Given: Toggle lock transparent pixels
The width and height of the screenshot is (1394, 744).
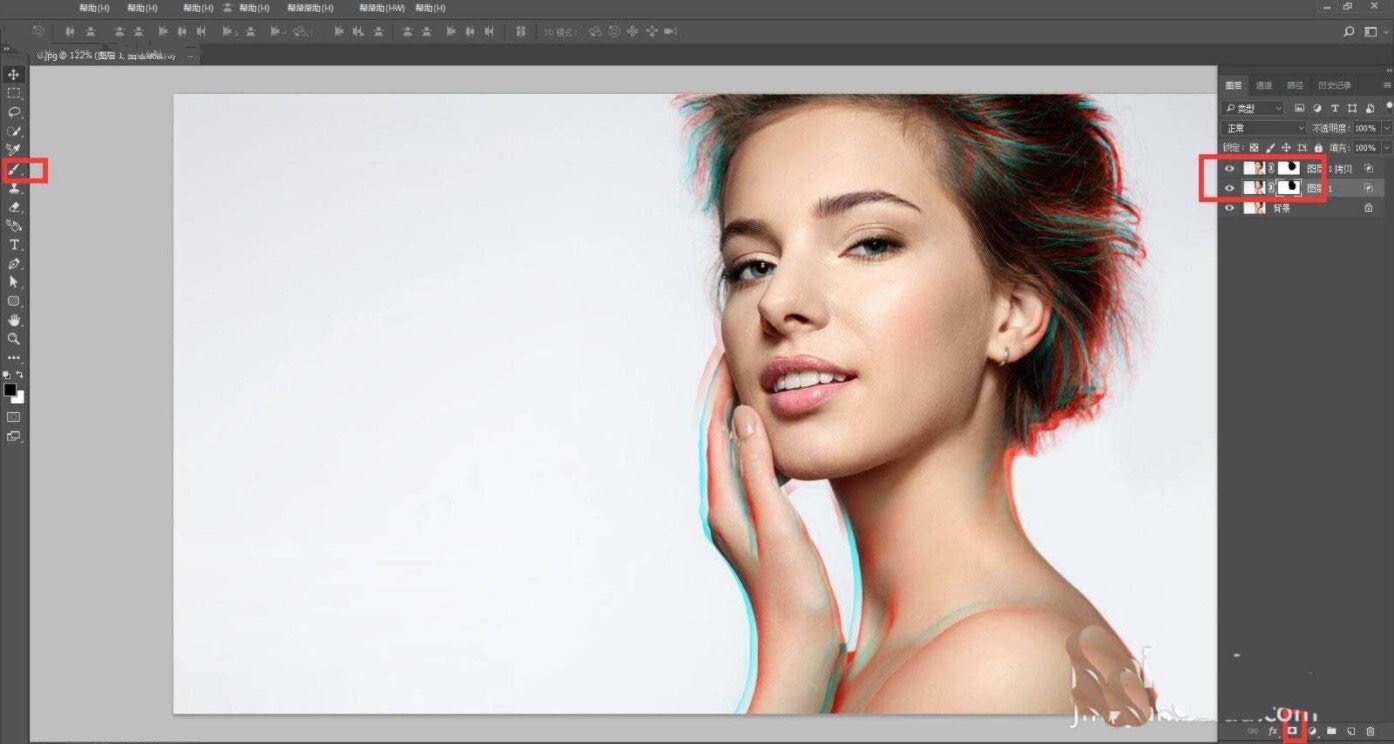Looking at the screenshot, I should pos(1254,148).
